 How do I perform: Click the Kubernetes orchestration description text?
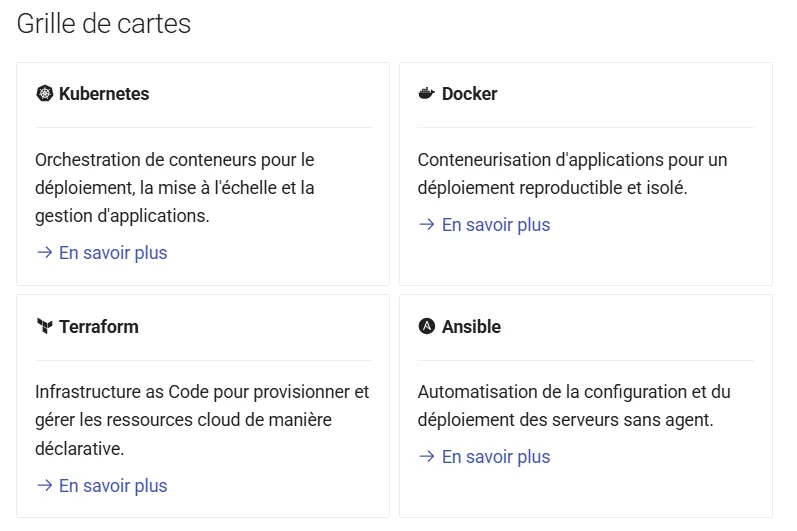click(x=175, y=187)
